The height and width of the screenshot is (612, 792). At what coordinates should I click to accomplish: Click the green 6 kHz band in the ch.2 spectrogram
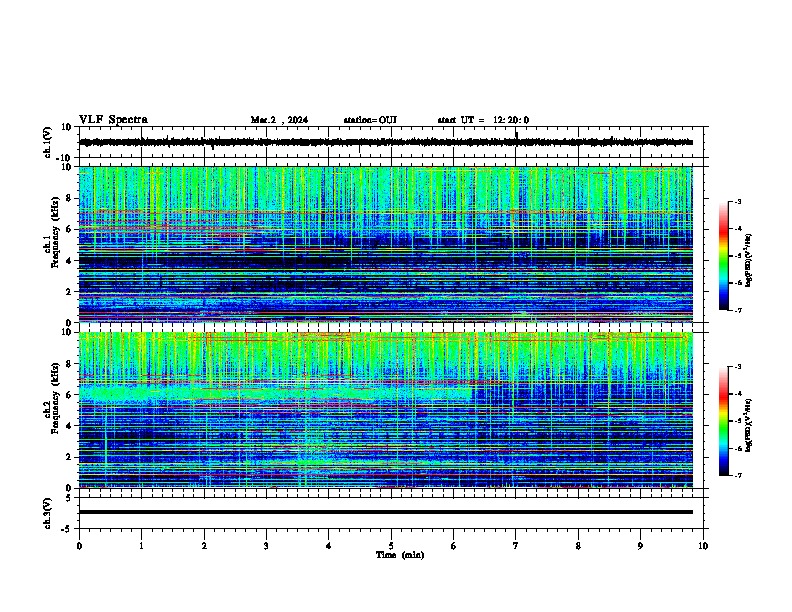pos(273,393)
